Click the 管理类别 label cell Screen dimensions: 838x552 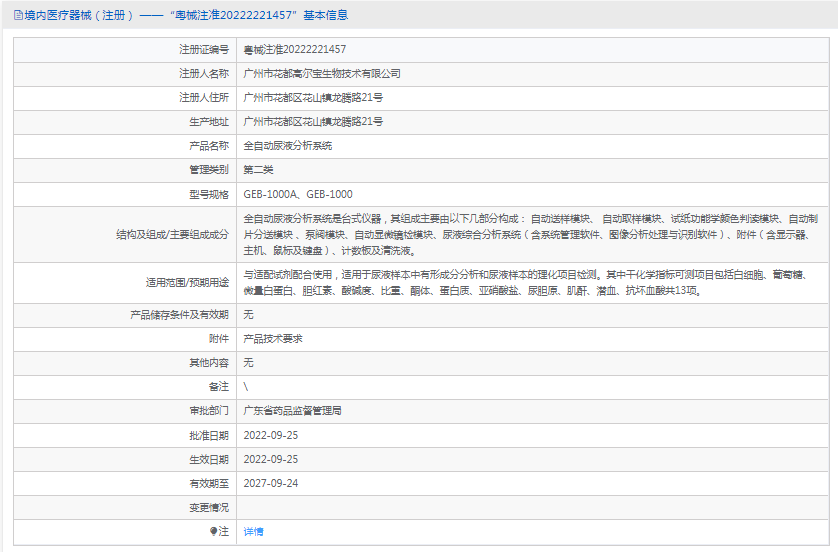click(125, 169)
